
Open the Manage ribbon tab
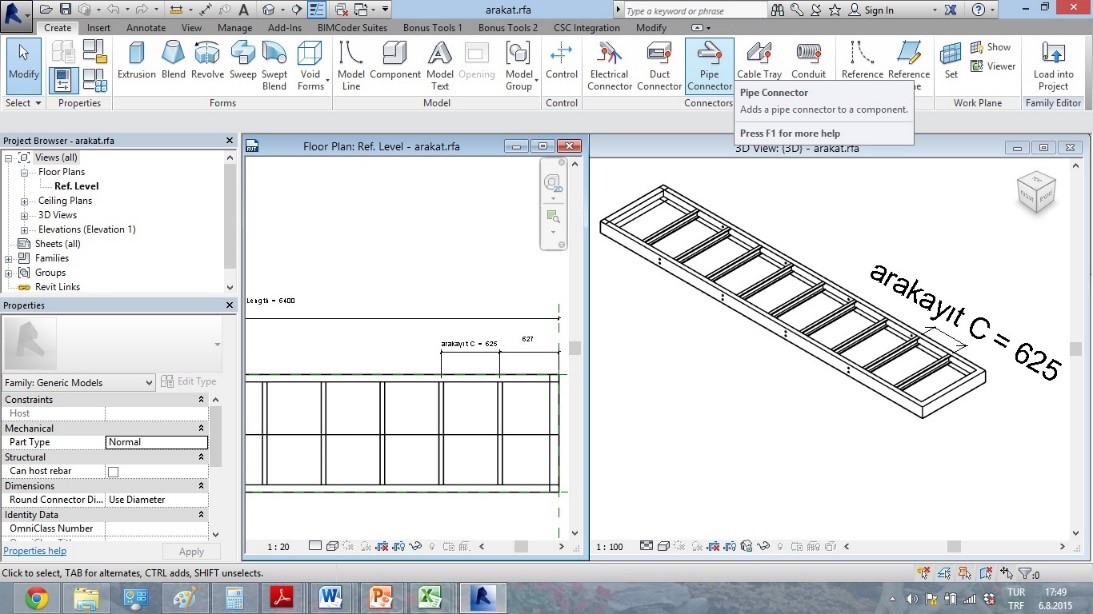(x=235, y=28)
